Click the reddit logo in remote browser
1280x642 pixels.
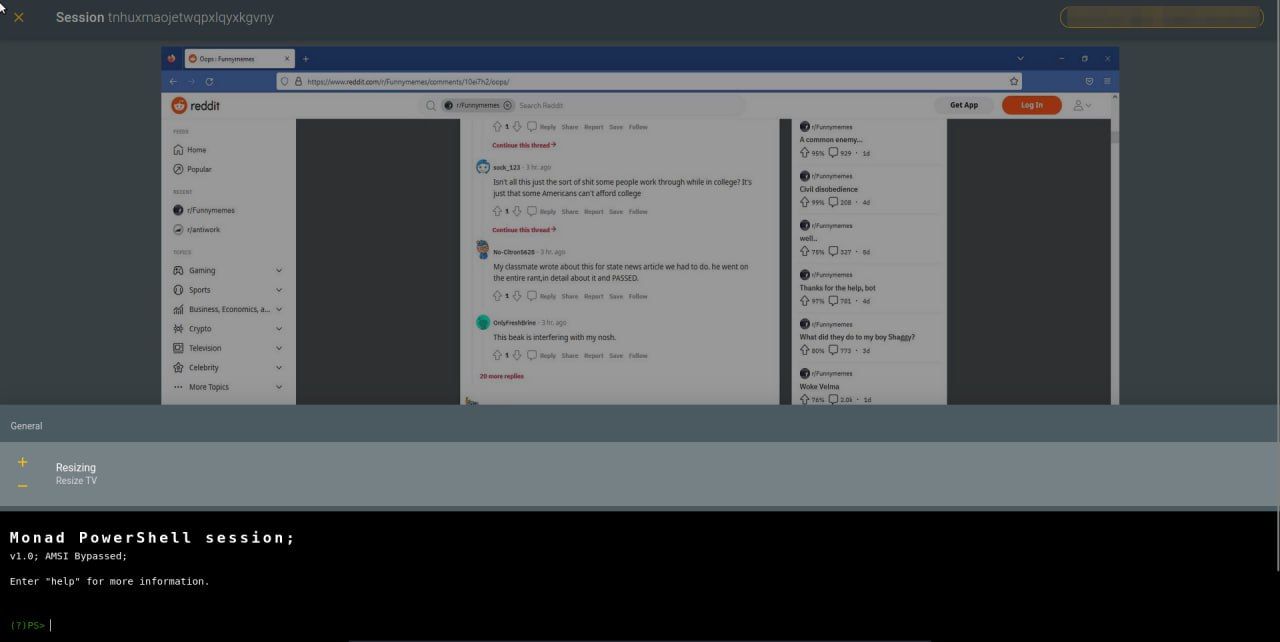tap(195, 105)
